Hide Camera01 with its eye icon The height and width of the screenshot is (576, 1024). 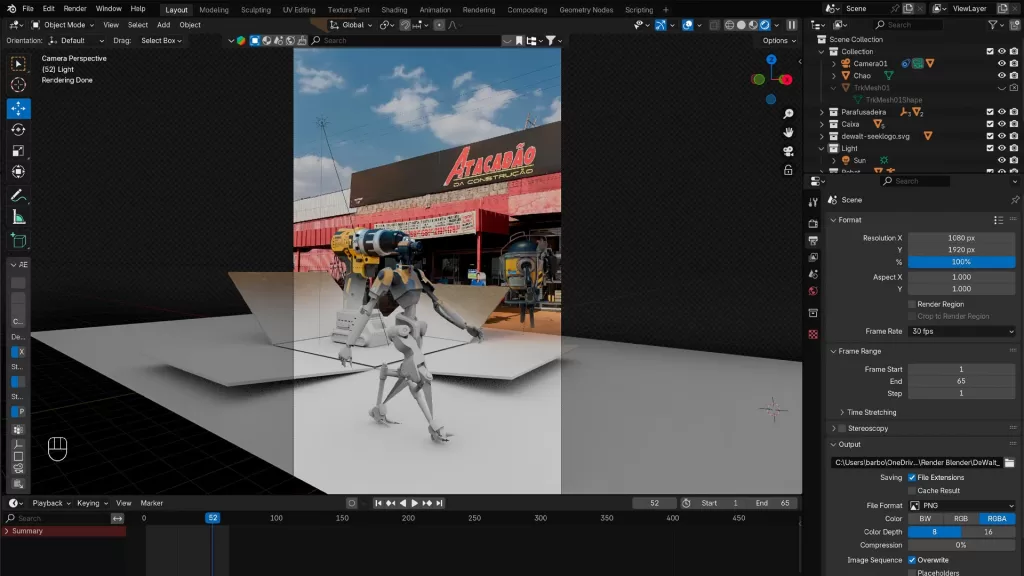[1001, 63]
